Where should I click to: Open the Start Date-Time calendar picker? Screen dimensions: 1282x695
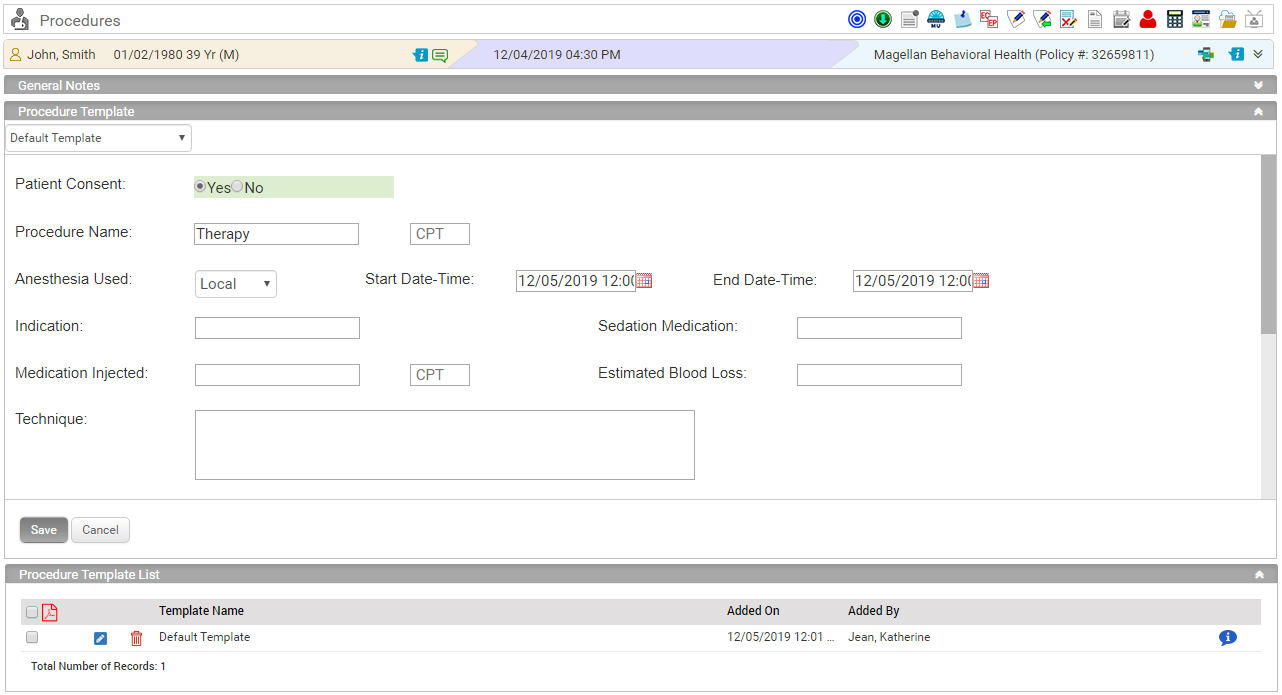[x=644, y=281]
